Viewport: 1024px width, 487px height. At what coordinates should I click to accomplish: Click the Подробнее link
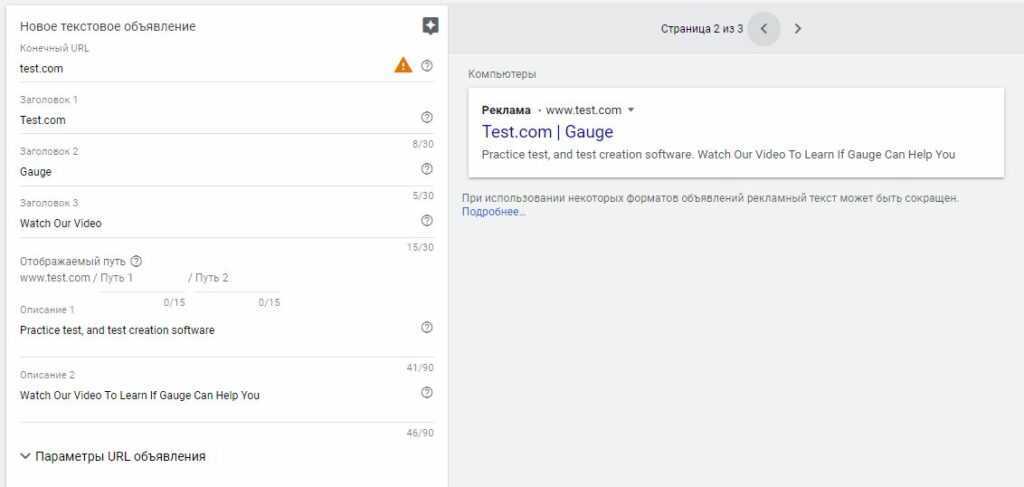click(493, 212)
